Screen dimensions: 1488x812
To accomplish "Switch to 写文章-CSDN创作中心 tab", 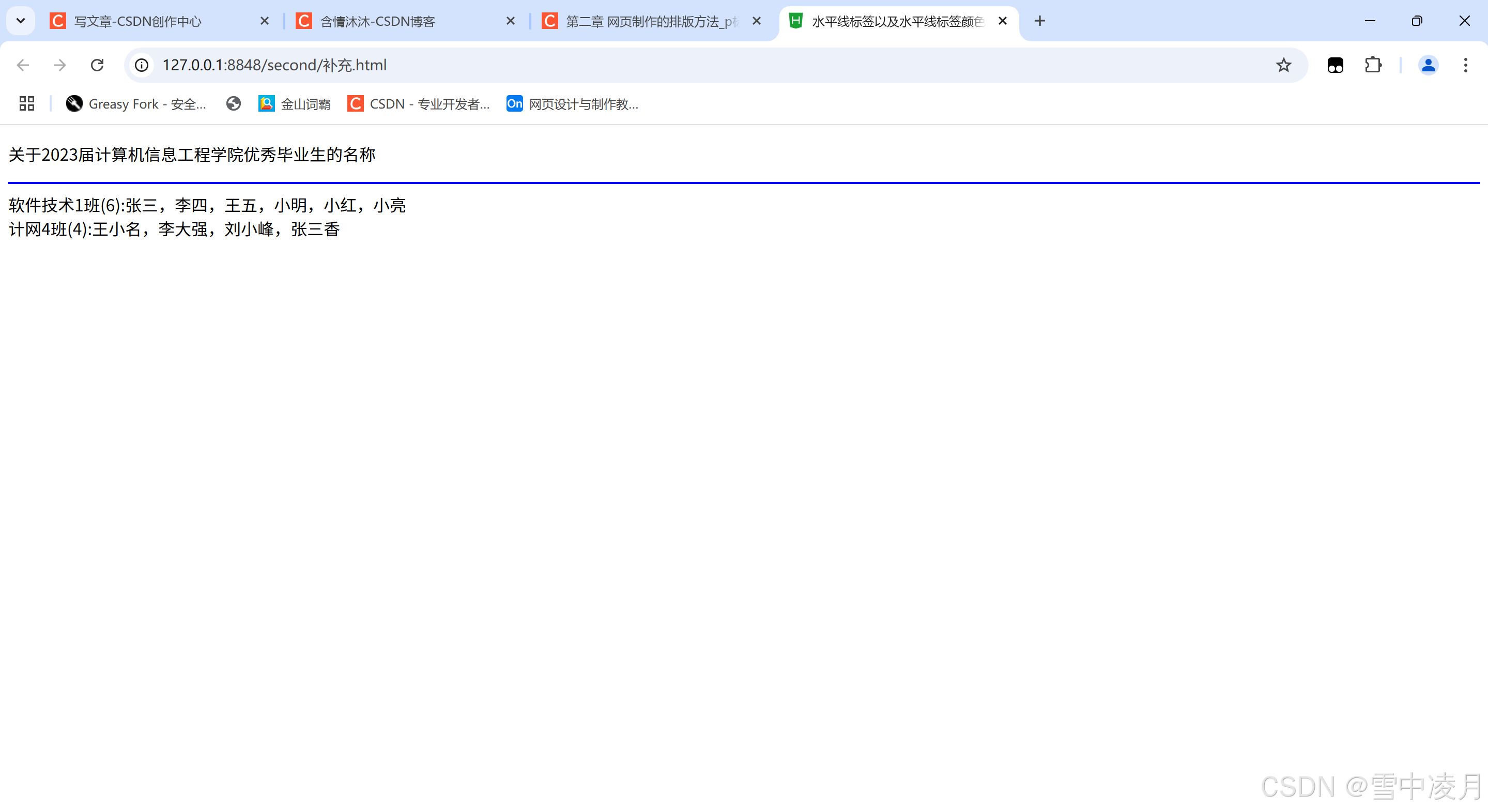I will point(139,21).
